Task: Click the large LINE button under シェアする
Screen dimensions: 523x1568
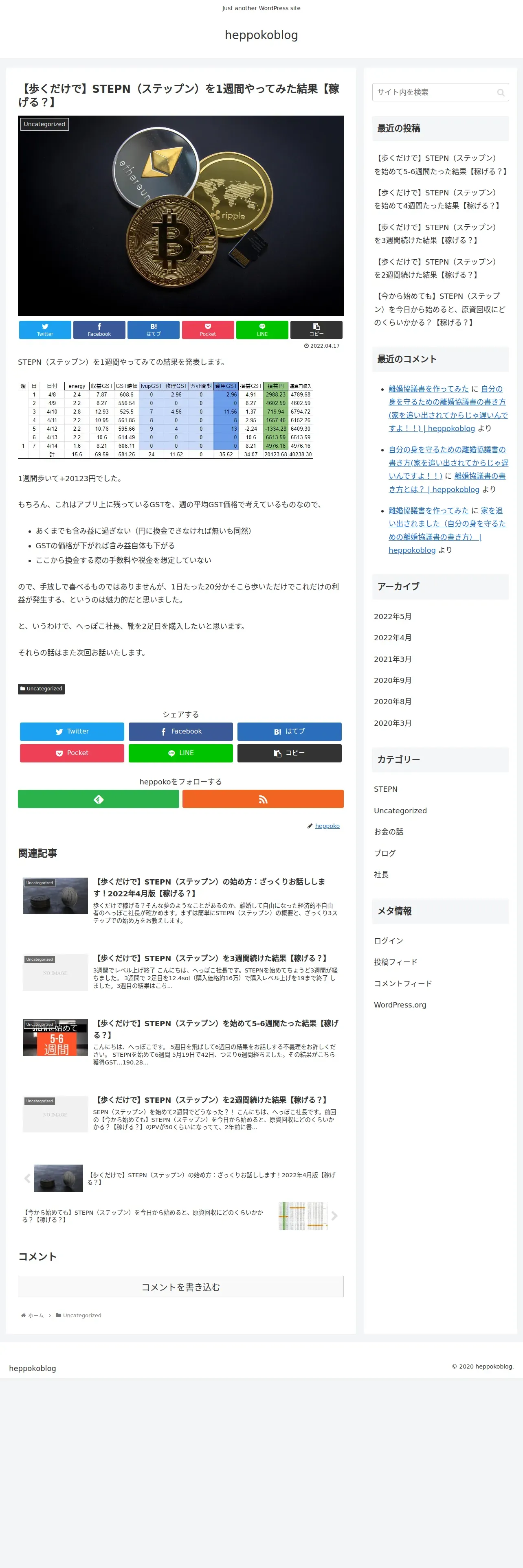Action: [181, 753]
